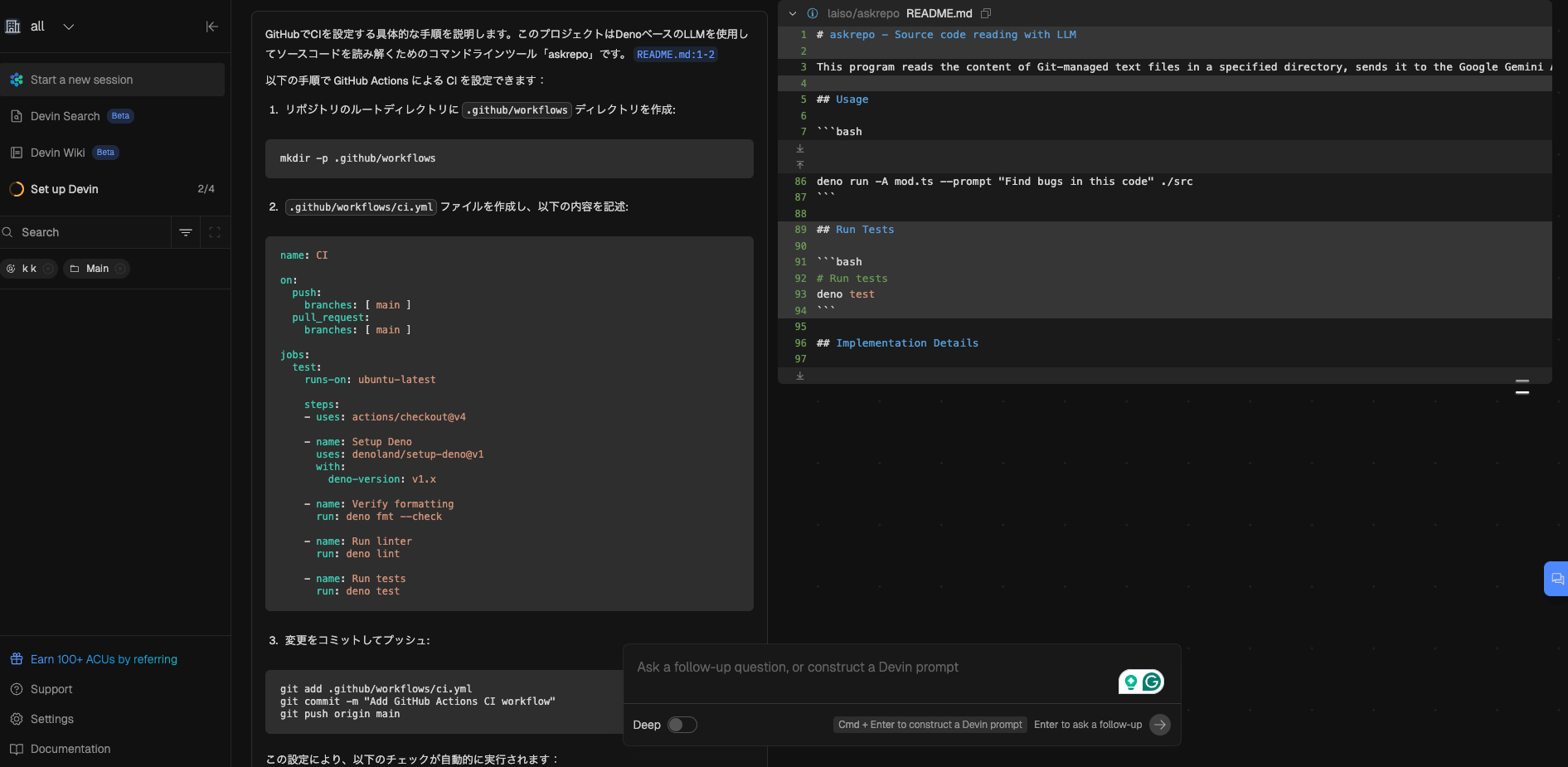Click the Set up Devin progress ring
This screenshot has width=1568, height=767.
(x=17, y=189)
